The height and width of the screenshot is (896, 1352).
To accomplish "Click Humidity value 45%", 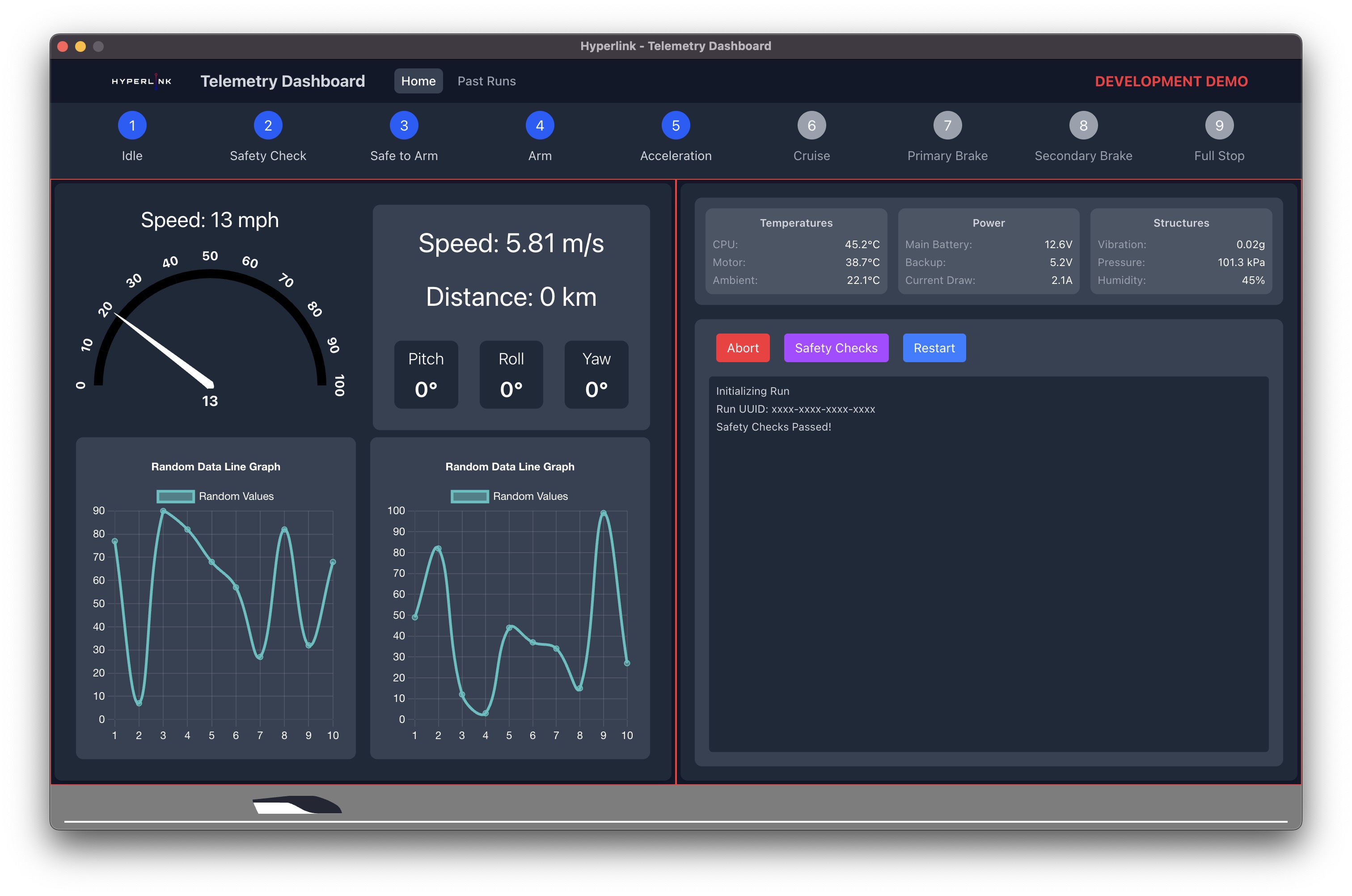I will [1253, 280].
